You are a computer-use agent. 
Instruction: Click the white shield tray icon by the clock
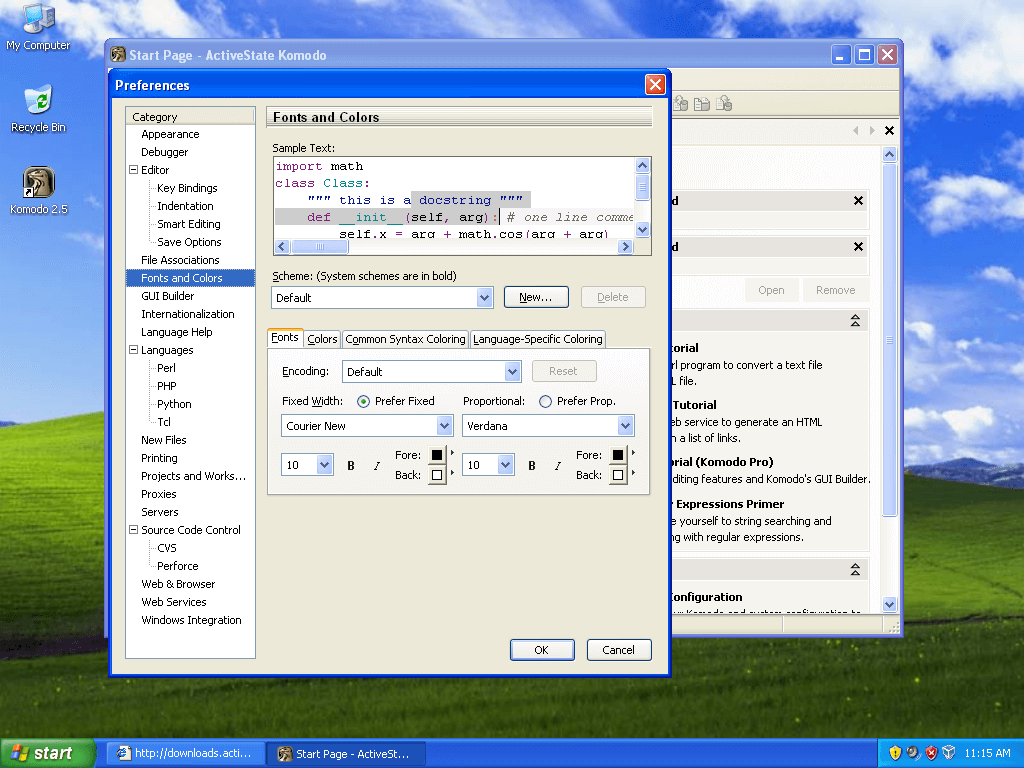949,752
